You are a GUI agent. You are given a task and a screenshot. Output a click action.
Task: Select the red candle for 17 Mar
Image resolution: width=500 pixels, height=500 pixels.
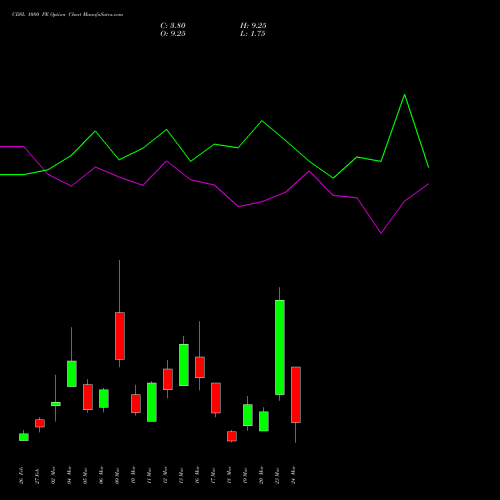(216, 398)
